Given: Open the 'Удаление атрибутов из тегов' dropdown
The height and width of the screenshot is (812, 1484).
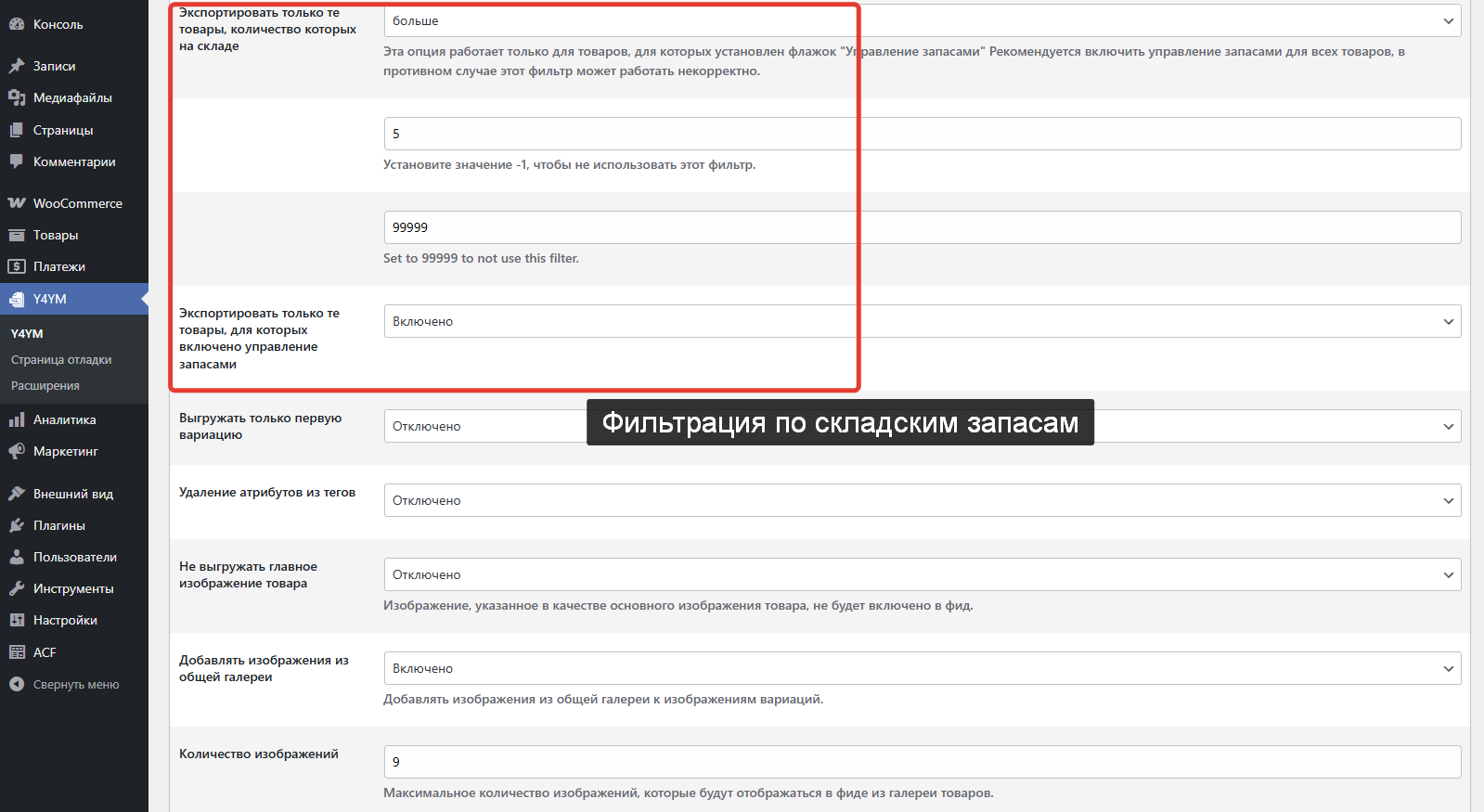Looking at the screenshot, I should [922, 500].
